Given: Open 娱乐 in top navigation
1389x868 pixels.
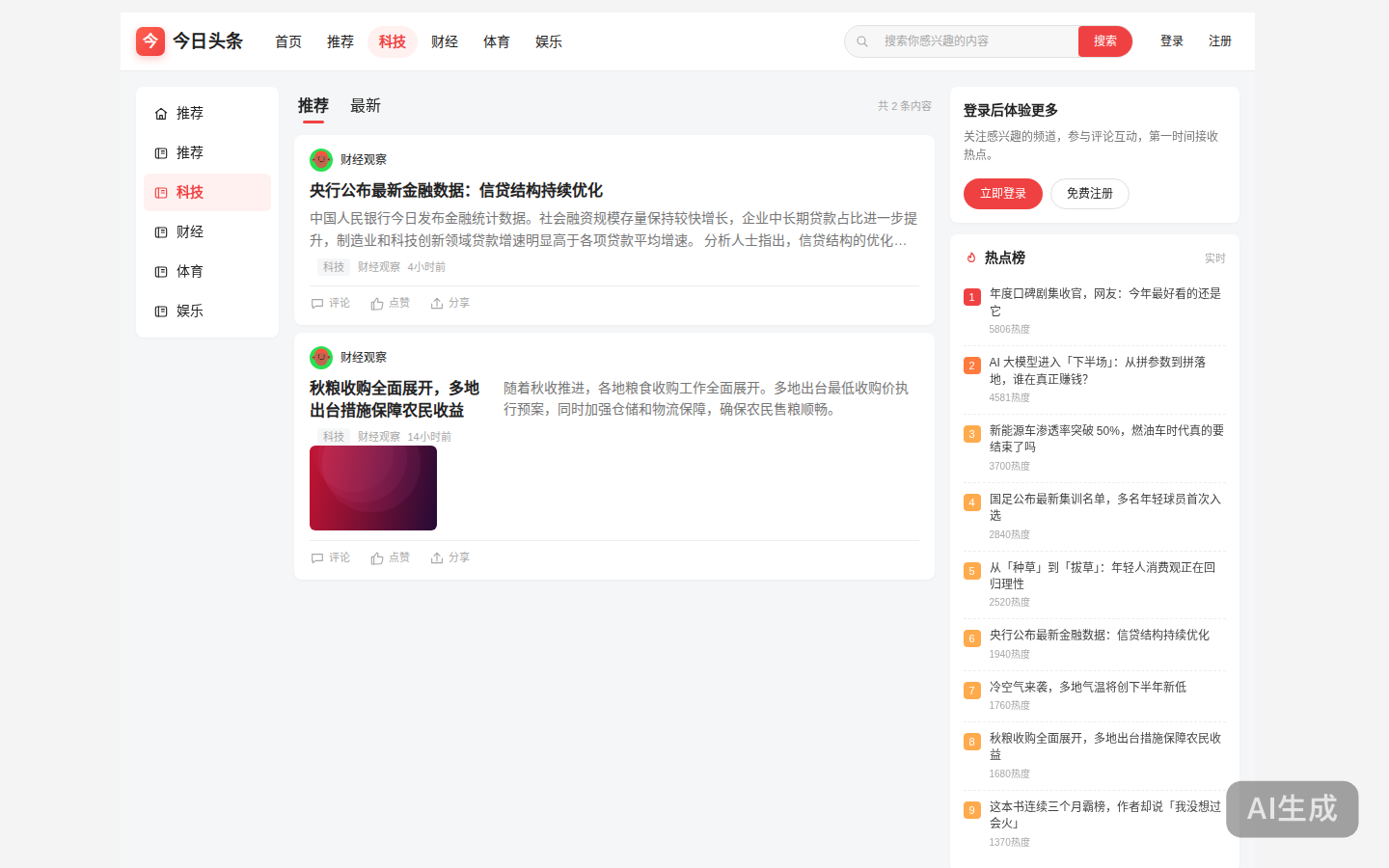Looking at the screenshot, I should [x=549, y=41].
